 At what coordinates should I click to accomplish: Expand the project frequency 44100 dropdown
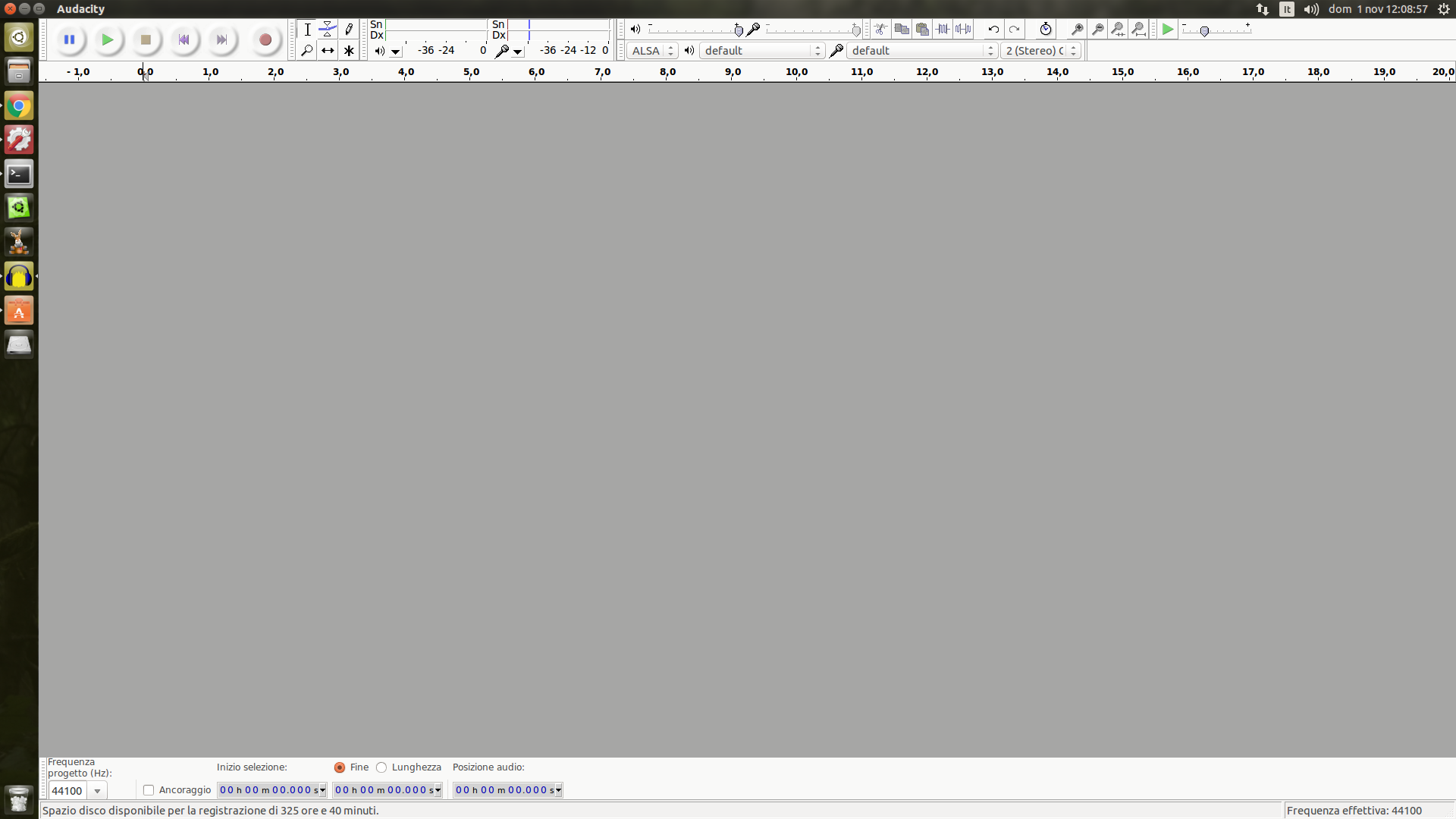pyautogui.click(x=97, y=791)
